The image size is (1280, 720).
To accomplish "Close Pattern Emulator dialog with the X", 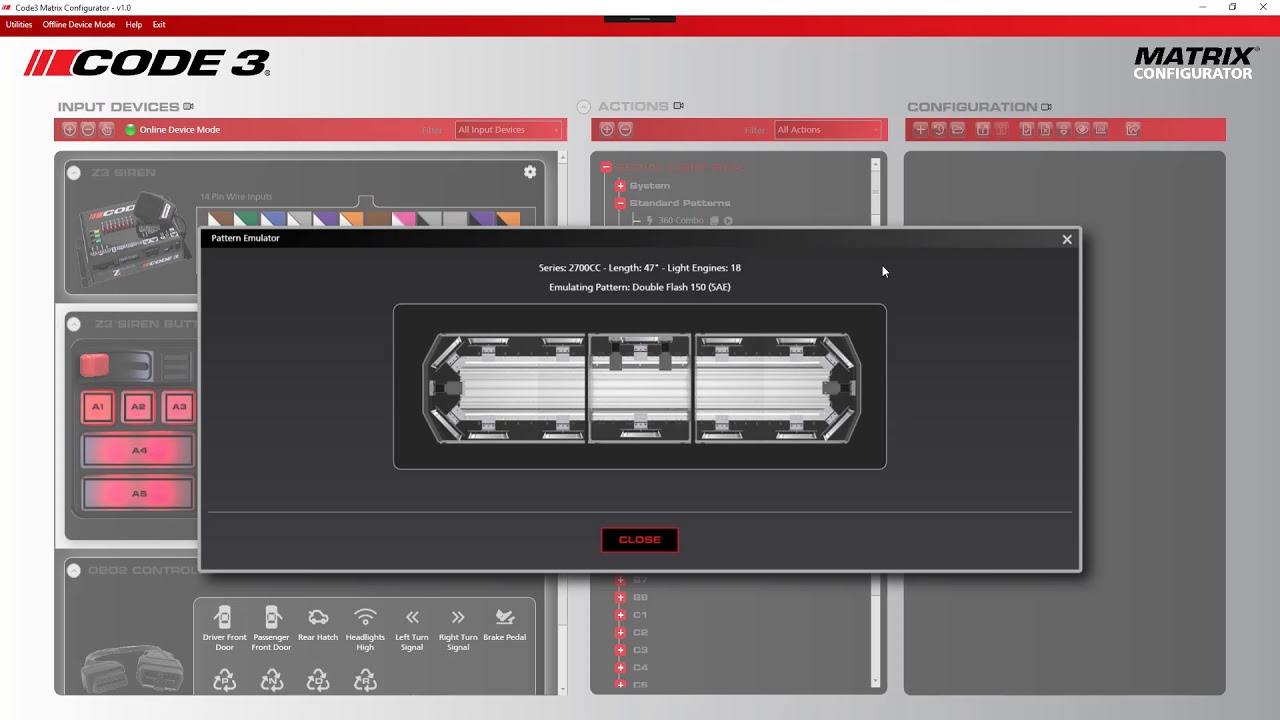I will click(x=1067, y=239).
